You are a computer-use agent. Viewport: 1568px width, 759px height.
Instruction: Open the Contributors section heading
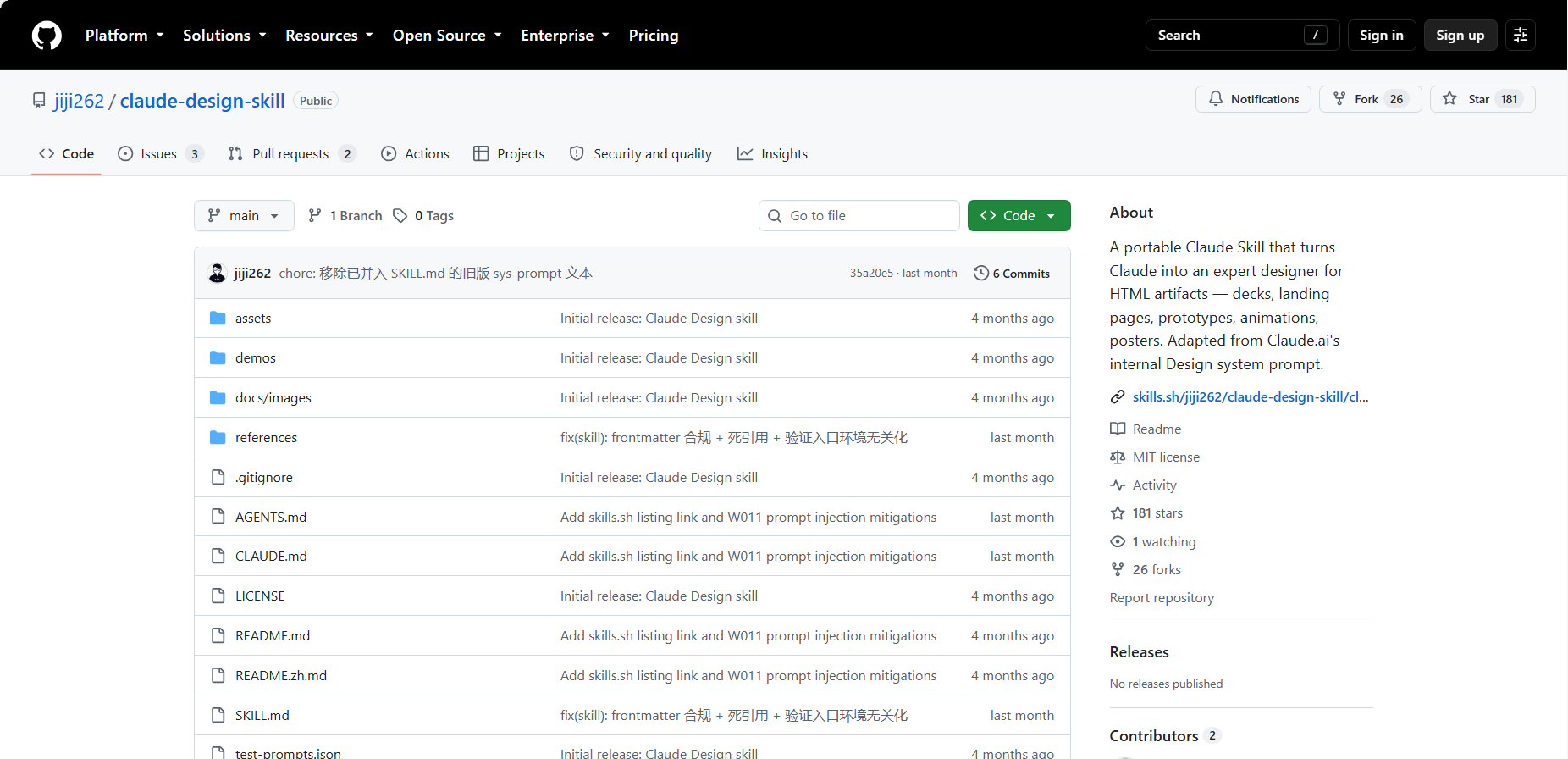pos(1165,736)
